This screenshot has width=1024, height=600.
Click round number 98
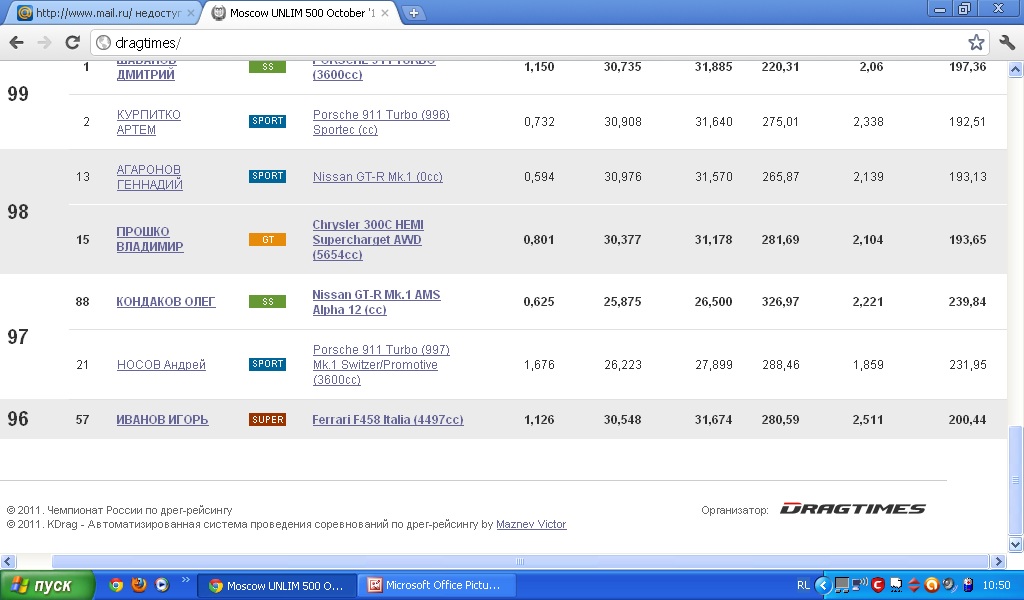pos(18,212)
